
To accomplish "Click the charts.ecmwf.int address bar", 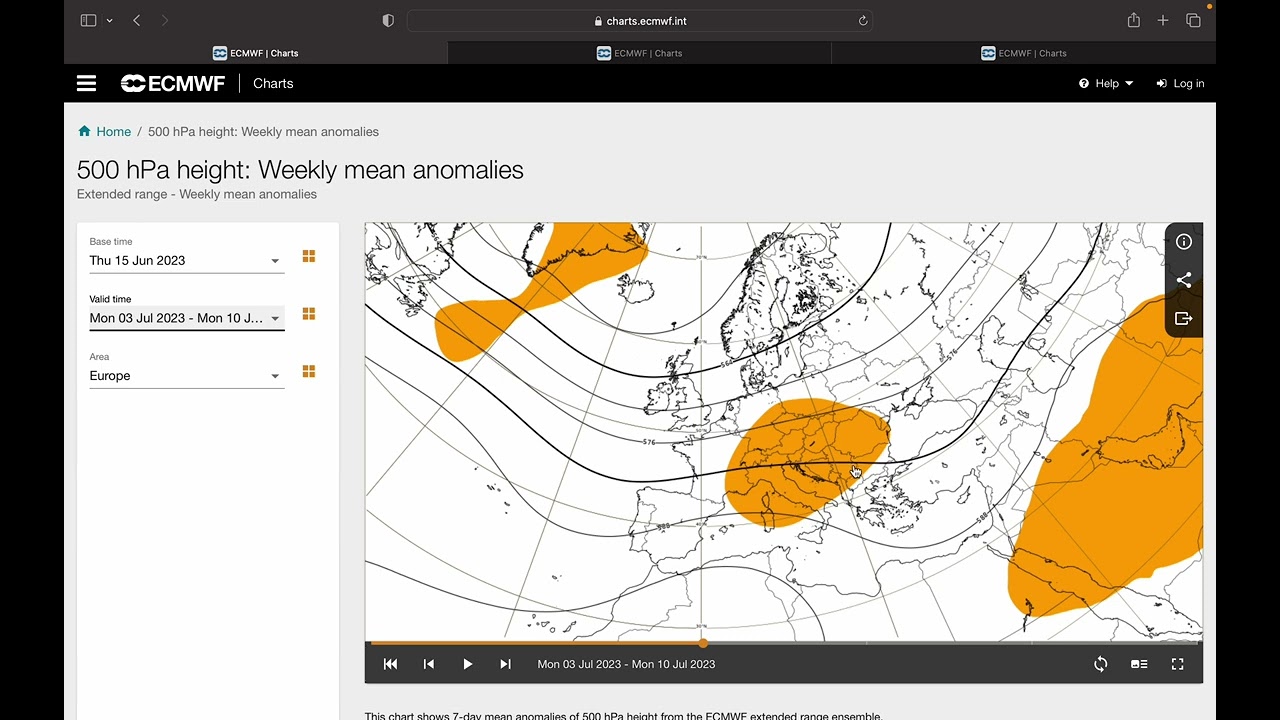I will tap(640, 21).
